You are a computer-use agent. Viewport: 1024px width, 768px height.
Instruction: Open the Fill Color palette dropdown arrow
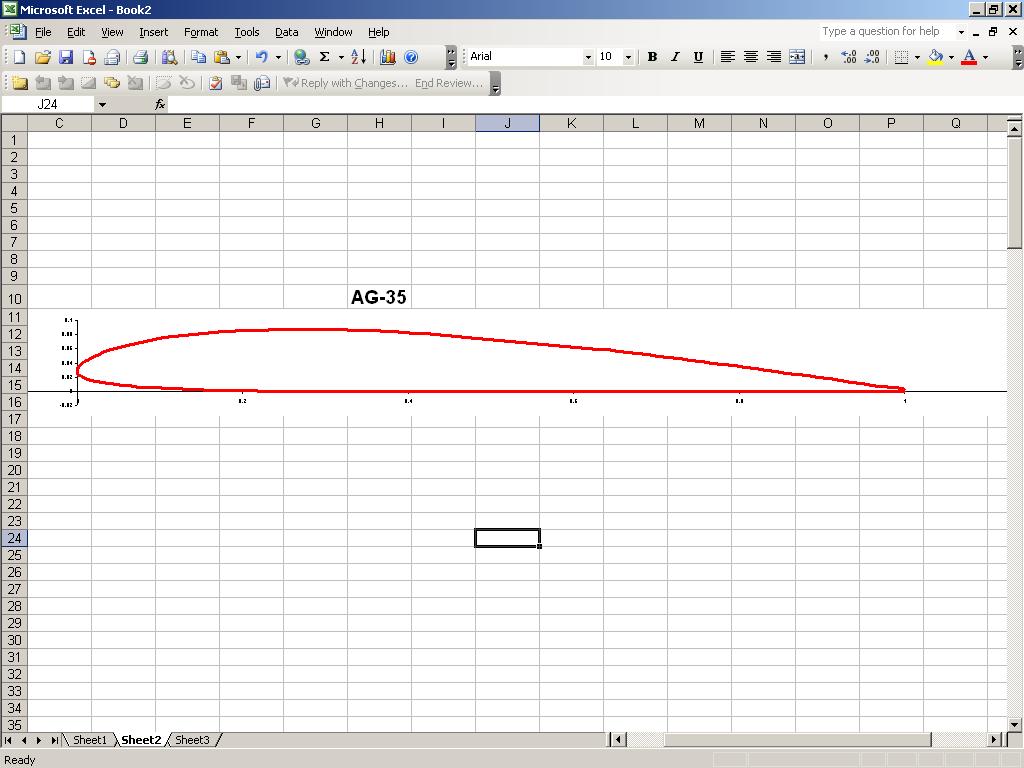click(952, 57)
